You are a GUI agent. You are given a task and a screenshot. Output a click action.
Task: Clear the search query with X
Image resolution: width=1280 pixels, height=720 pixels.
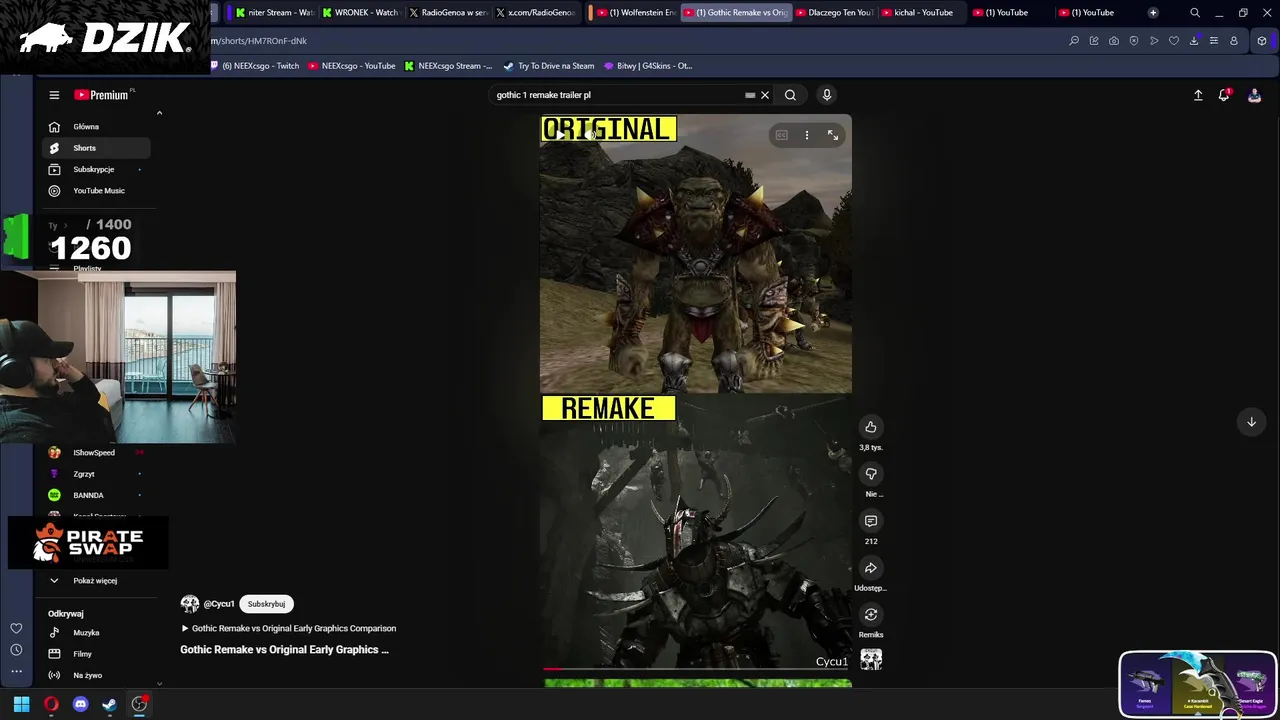765,95
